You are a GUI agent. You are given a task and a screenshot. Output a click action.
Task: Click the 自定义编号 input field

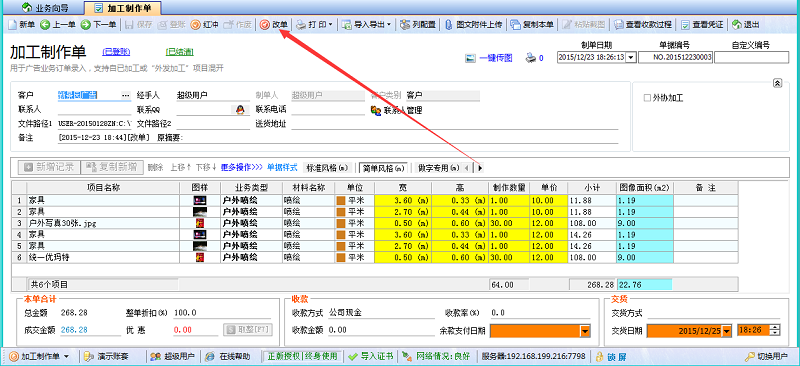click(x=751, y=57)
